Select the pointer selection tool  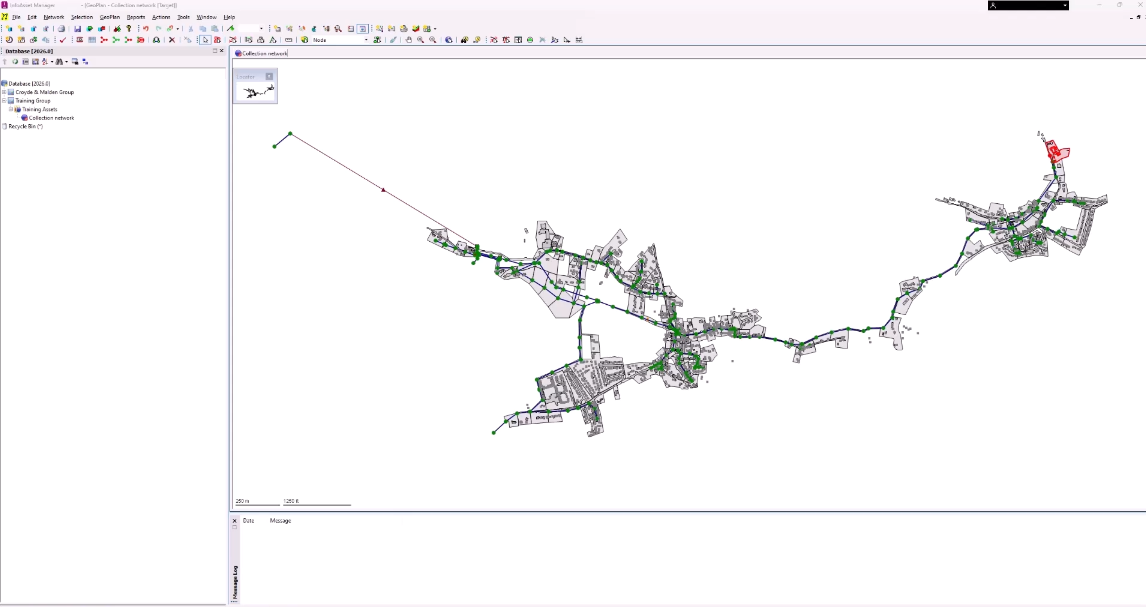pos(206,40)
